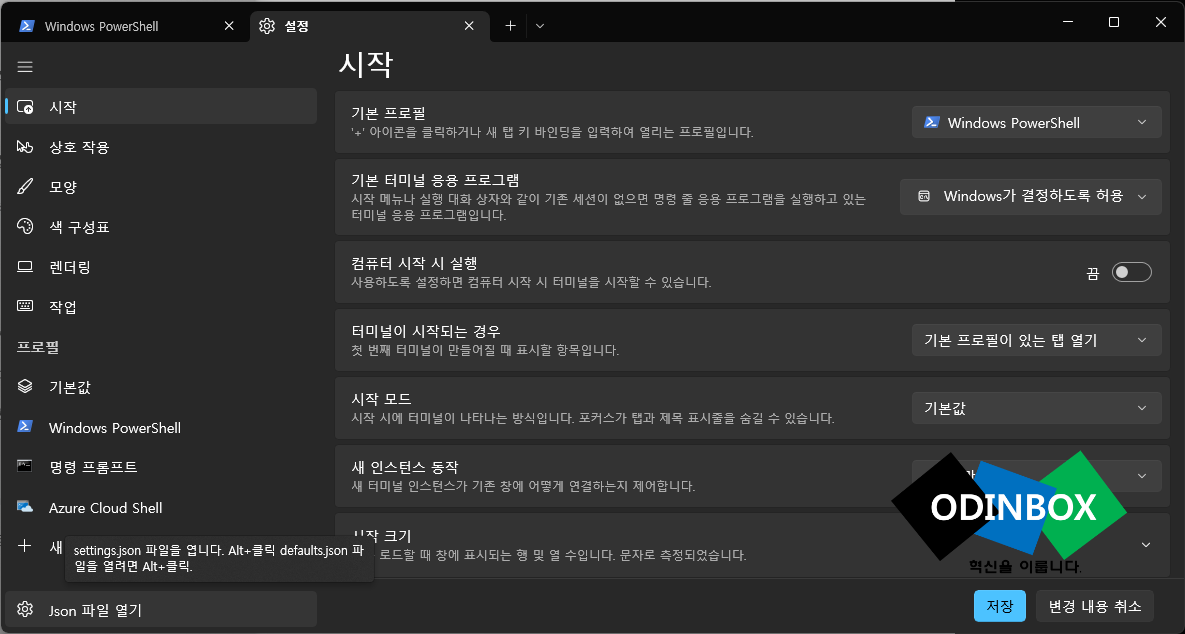The width and height of the screenshot is (1185, 634).
Task: Close the 설정 tab
Action: coord(469,26)
